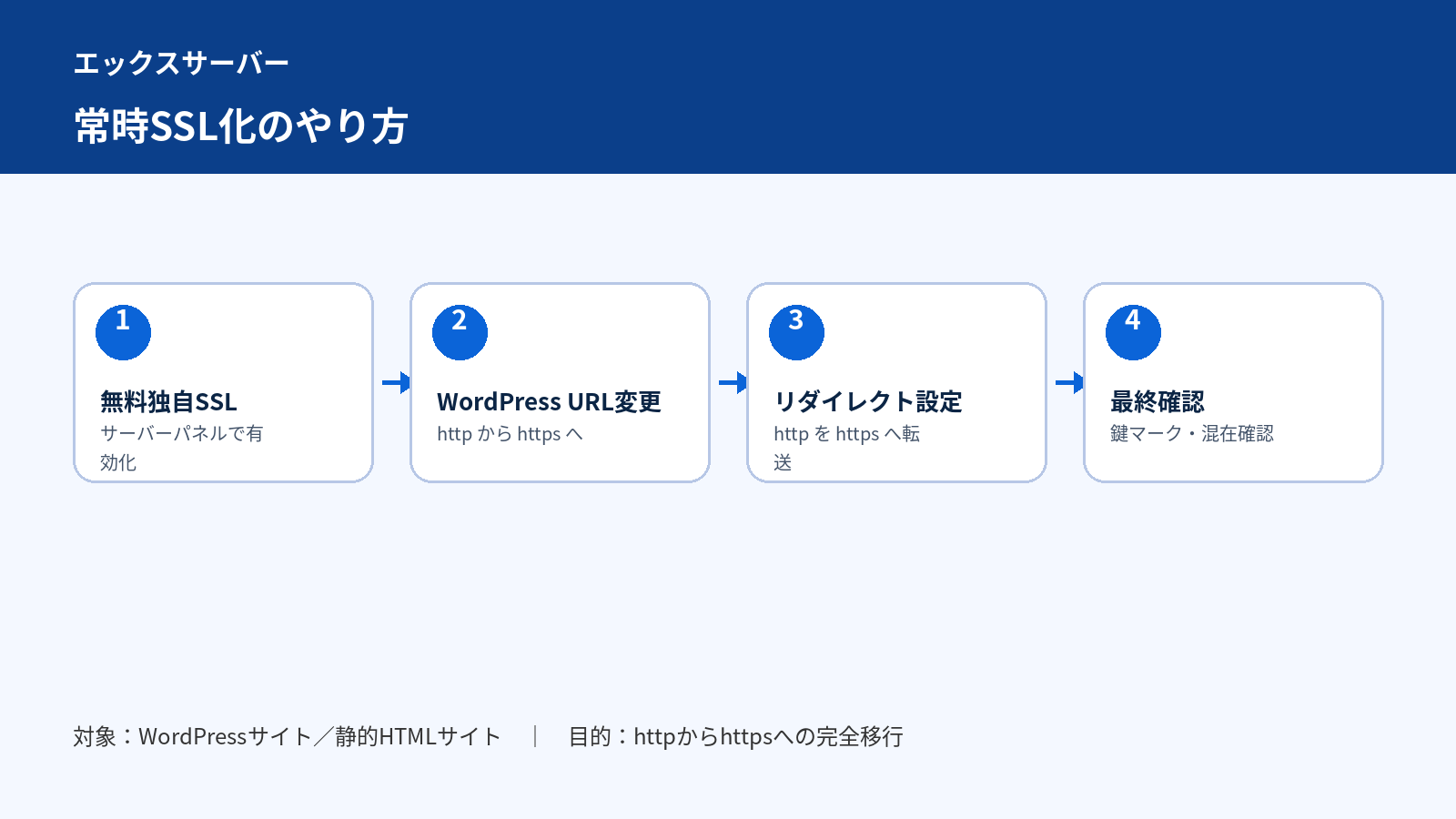Click the description "http を https へ転送"
1456x819 pixels.
point(847,448)
